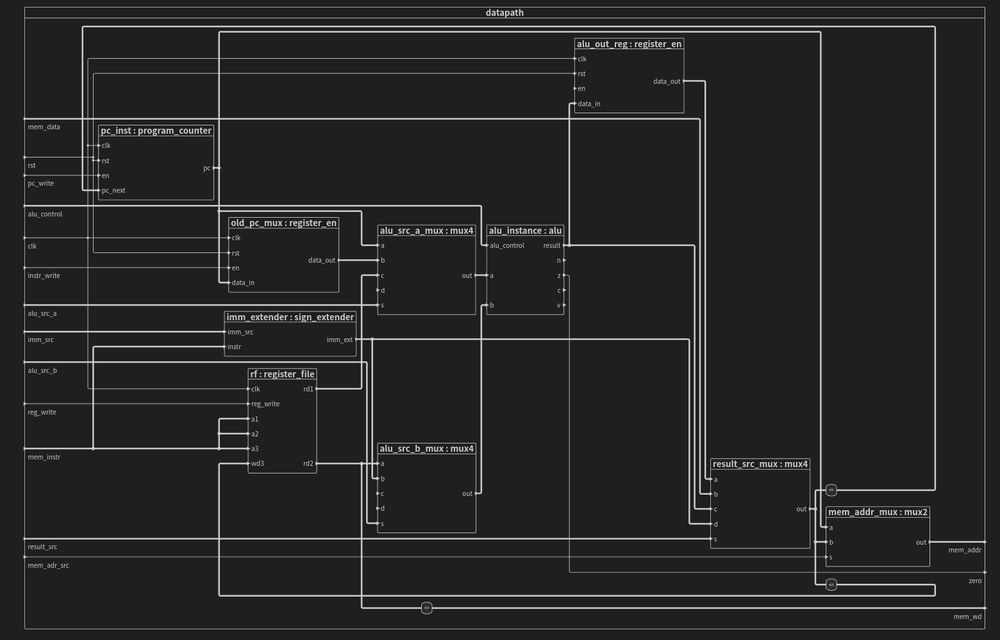Click the pc output port on pc_inst
This screenshot has width=1000, height=640.
207,167
